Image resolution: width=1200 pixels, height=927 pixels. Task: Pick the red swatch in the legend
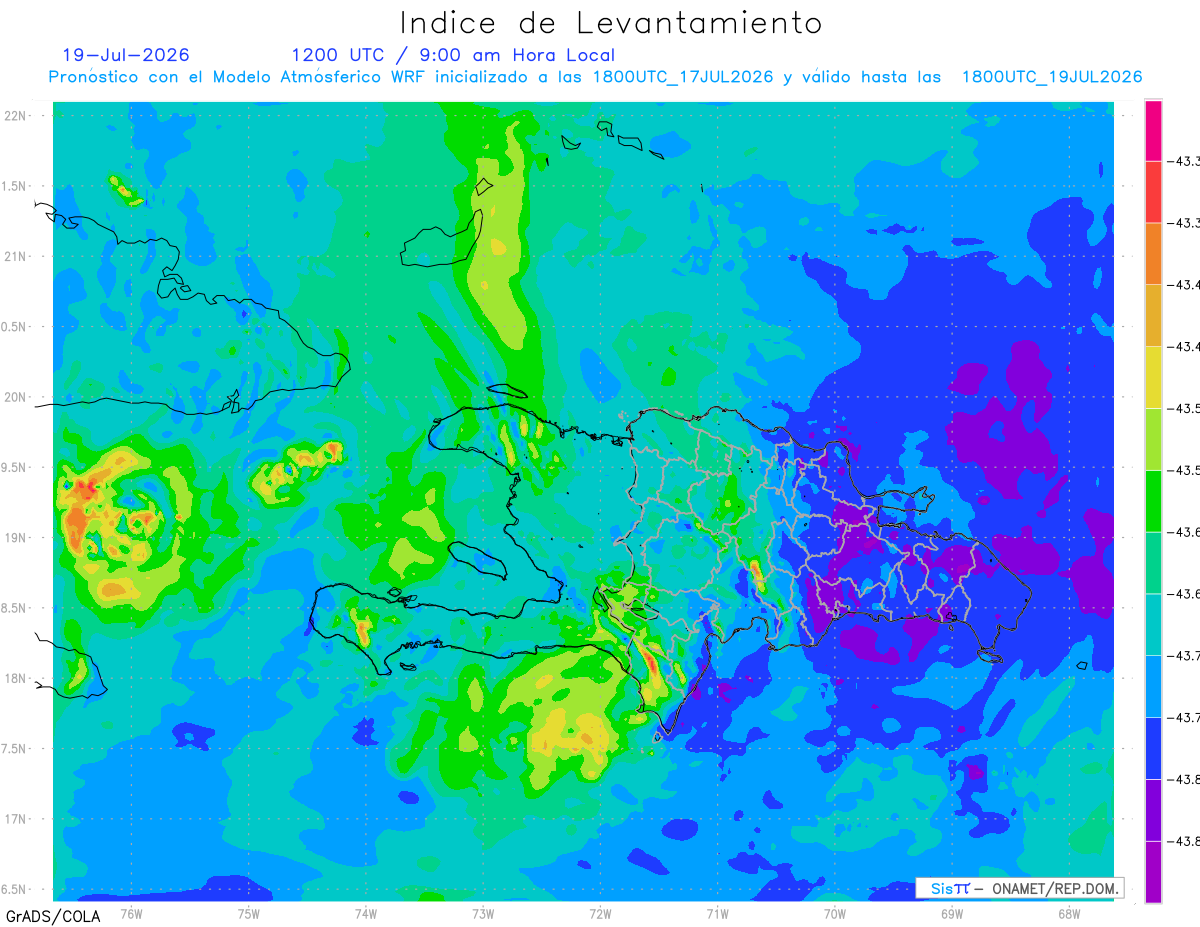point(1153,192)
